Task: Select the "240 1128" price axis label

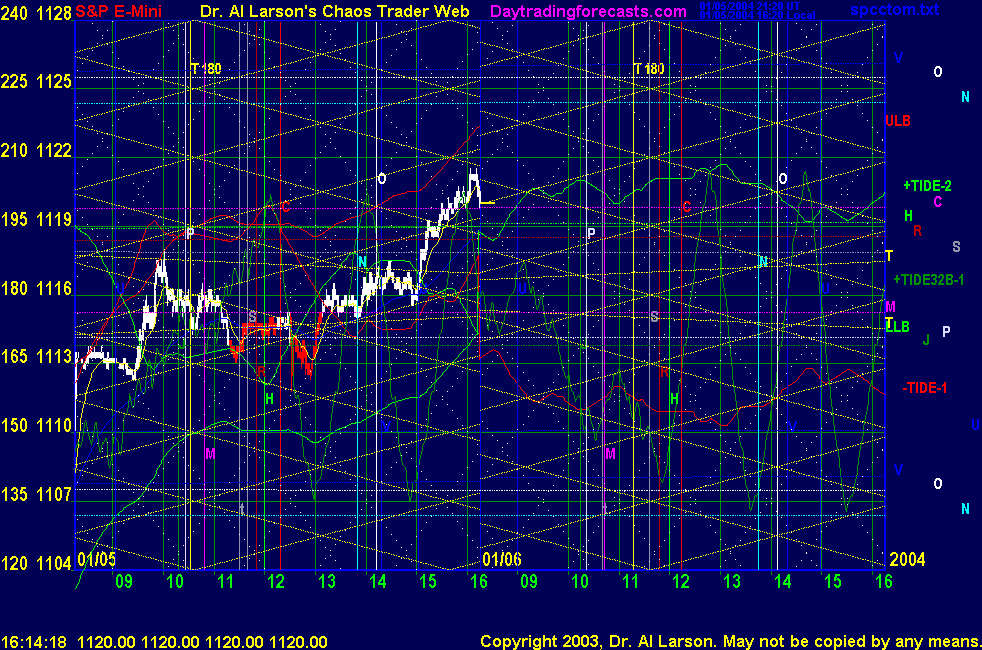Action: click(x=36, y=13)
